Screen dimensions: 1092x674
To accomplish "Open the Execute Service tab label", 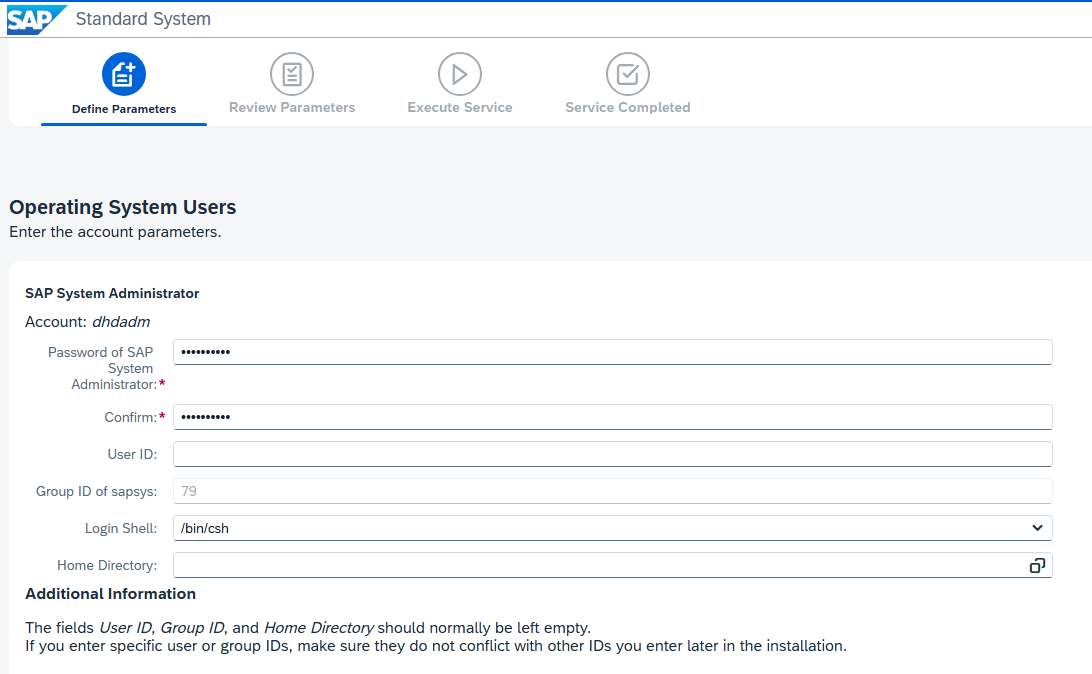I will 460,107.
